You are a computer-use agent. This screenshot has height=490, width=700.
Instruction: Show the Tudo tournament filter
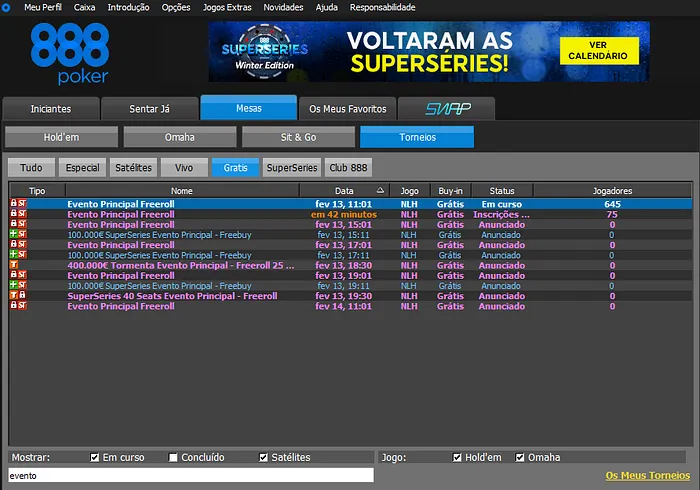pos(31,168)
